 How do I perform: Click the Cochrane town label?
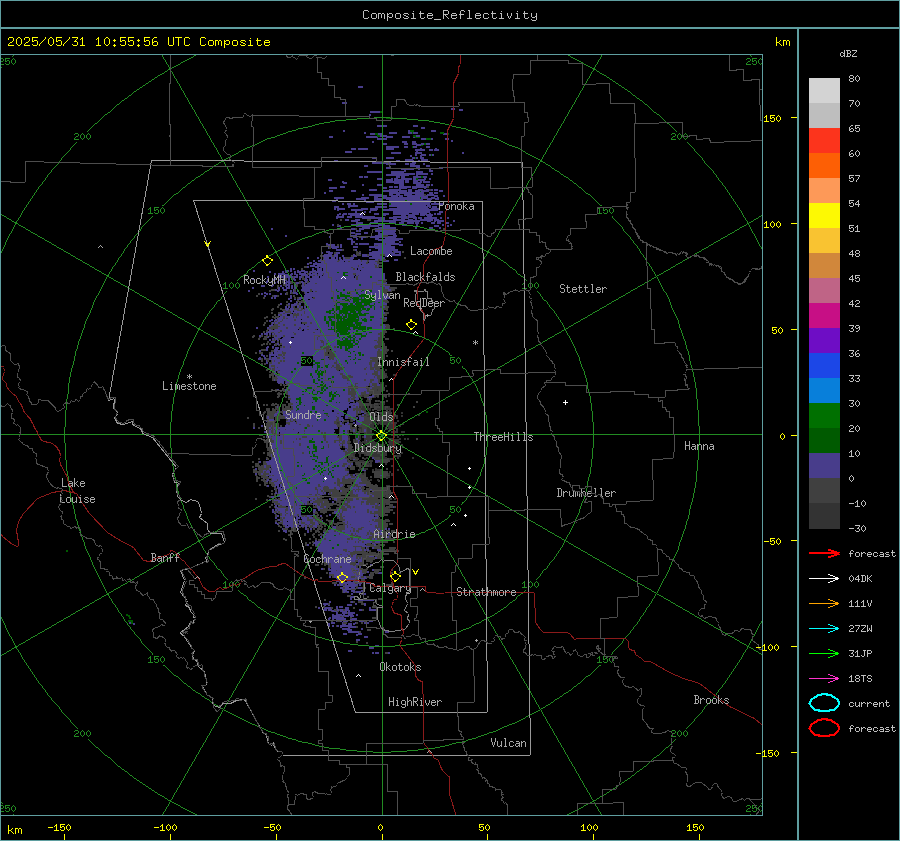pyautogui.click(x=327, y=559)
